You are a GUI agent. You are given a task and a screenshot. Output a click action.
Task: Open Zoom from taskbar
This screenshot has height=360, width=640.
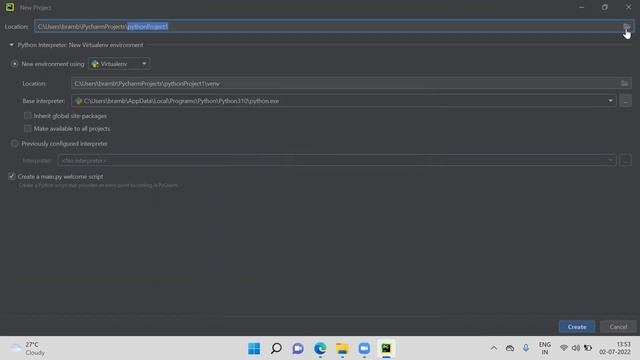pos(364,348)
